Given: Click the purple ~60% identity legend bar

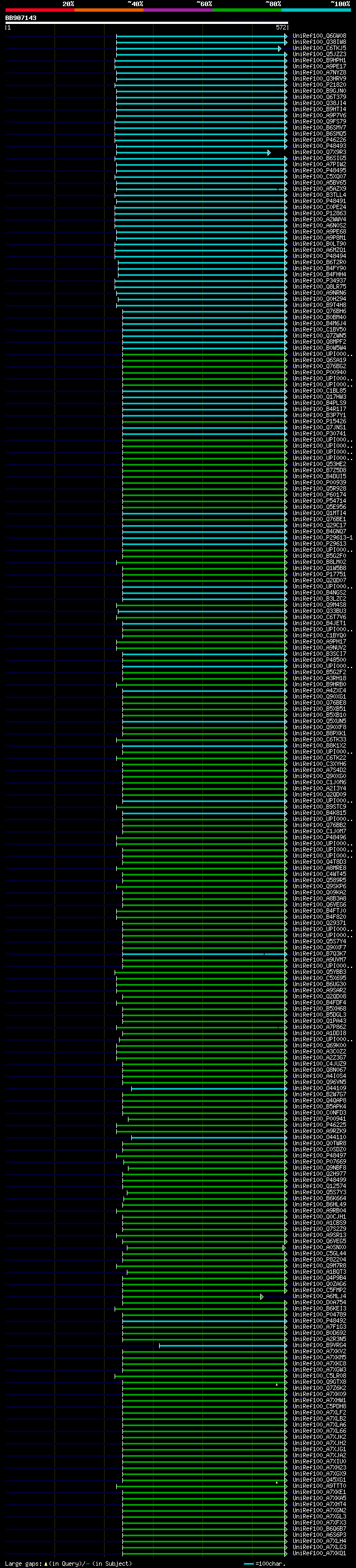Looking at the screenshot, I should (x=177, y=10).
